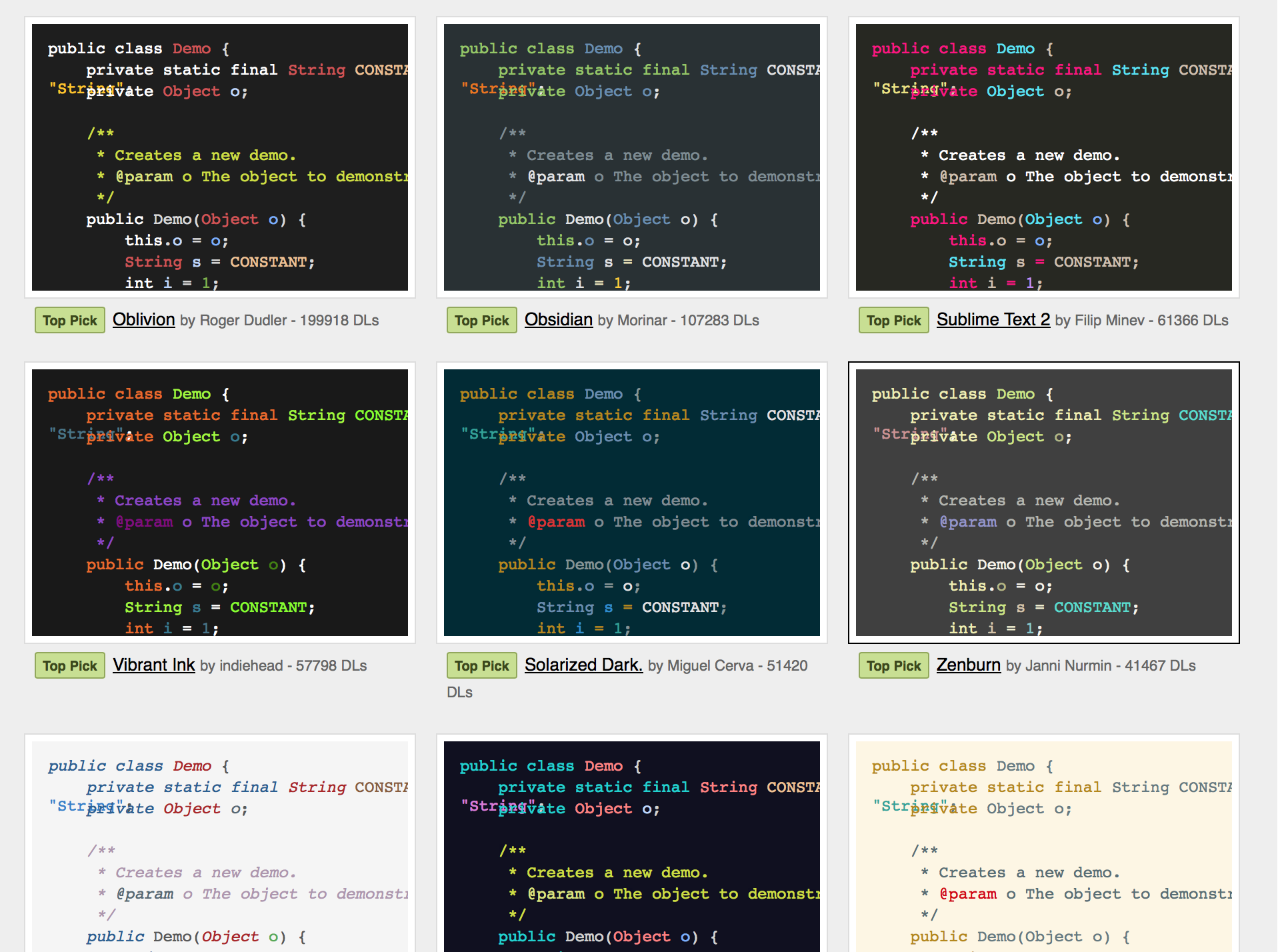Open the Zenburn theme link
Viewport: 1280px width, 952px height.
pos(968,665)
